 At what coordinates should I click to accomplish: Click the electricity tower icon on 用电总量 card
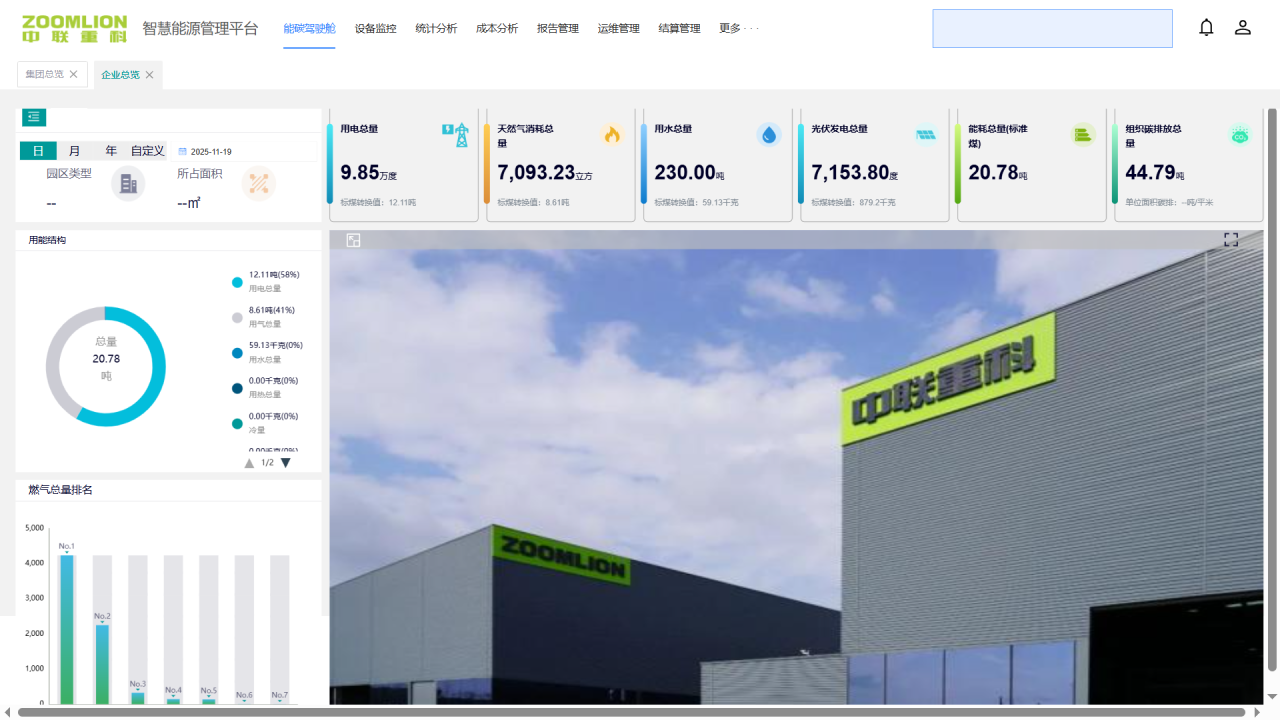455,135
